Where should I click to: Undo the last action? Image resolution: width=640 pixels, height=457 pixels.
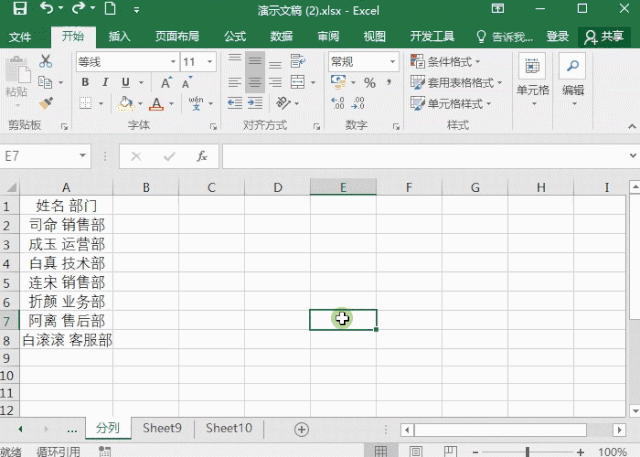click(x=47, y=8)
